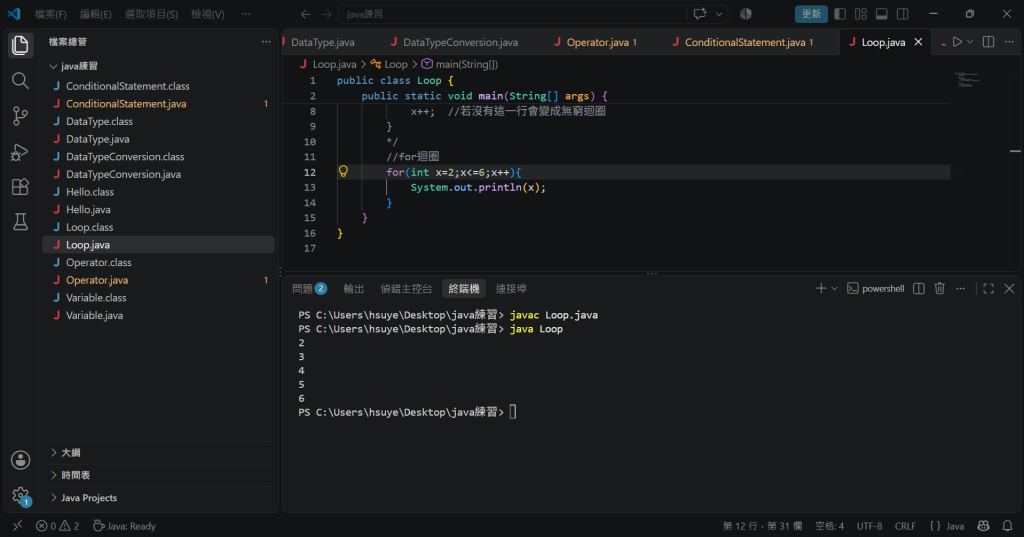
Task: Open hidden menus with title bar ellipsis
Action: pyautogui.click(x=246, y=14)
